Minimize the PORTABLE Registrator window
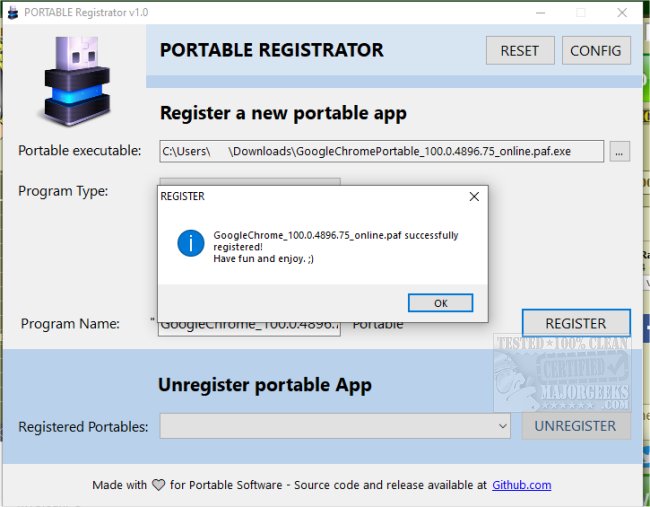650x507 pixels. [540, 13]
